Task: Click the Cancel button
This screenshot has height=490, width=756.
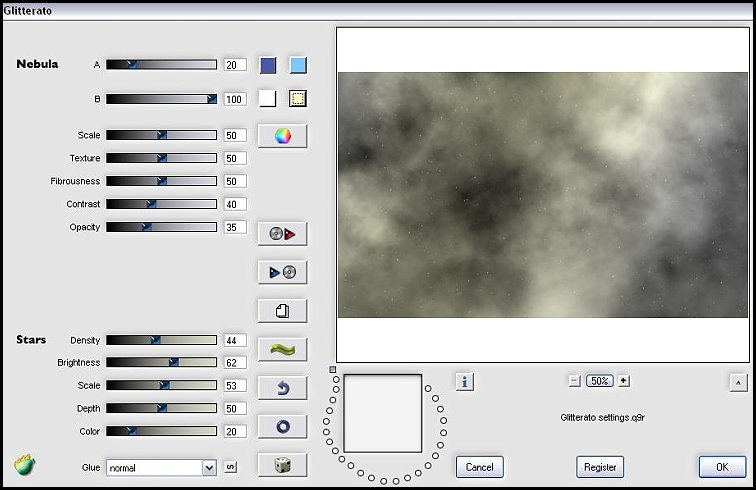Action: (x=480, y=467)
